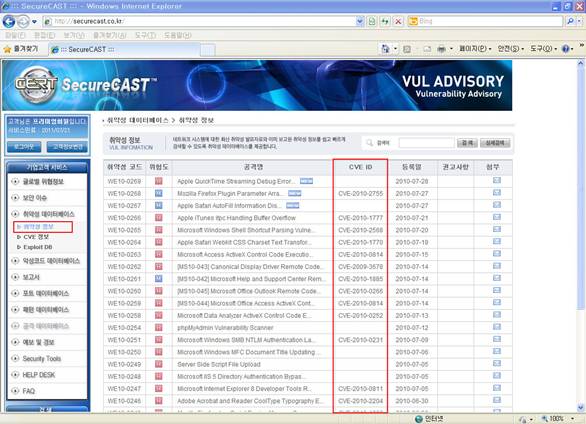Click the 로그아웃 button in account panel
The image size is (586, 424).
click(24, 147)
